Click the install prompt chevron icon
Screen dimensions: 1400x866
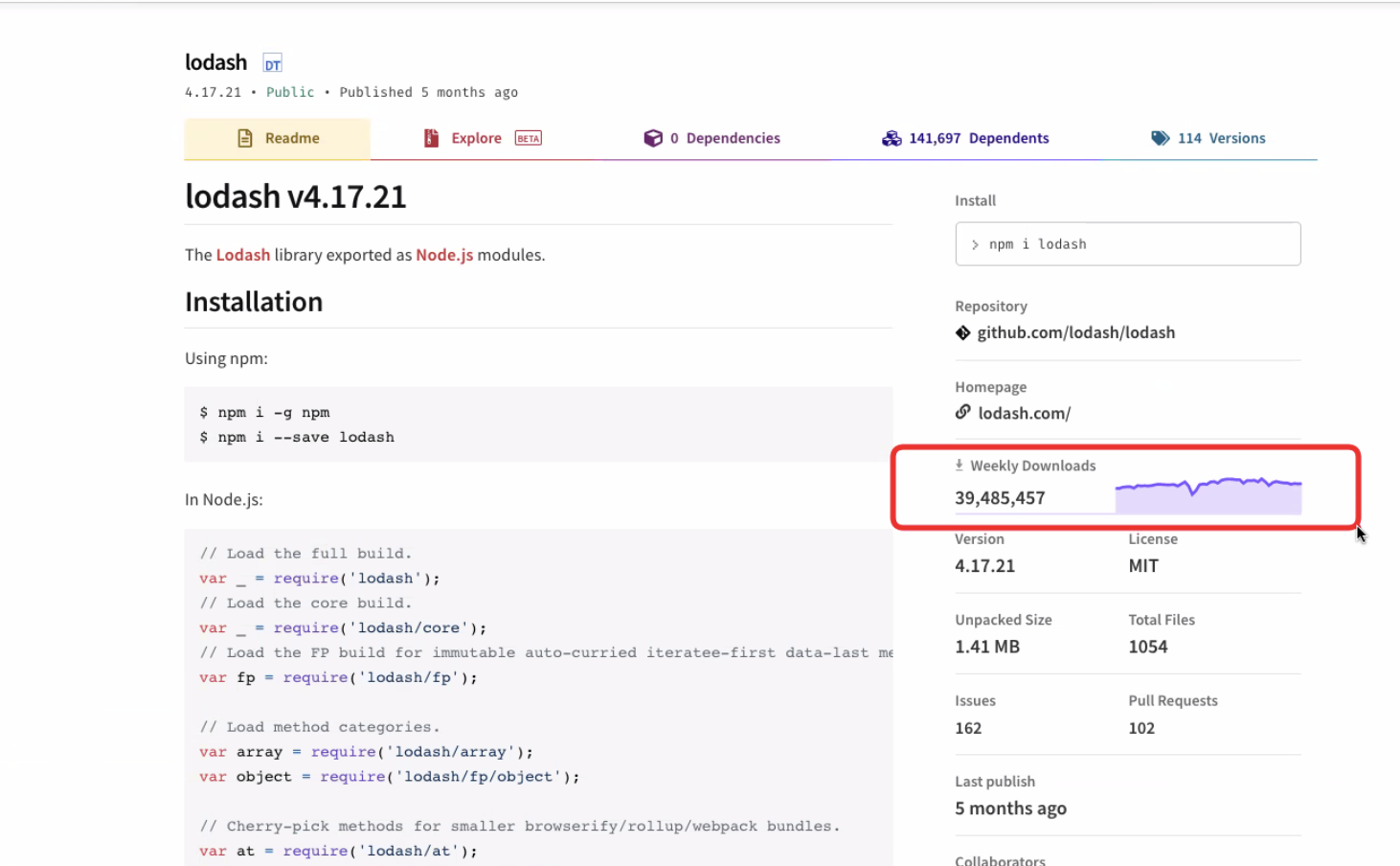(975, 245)
